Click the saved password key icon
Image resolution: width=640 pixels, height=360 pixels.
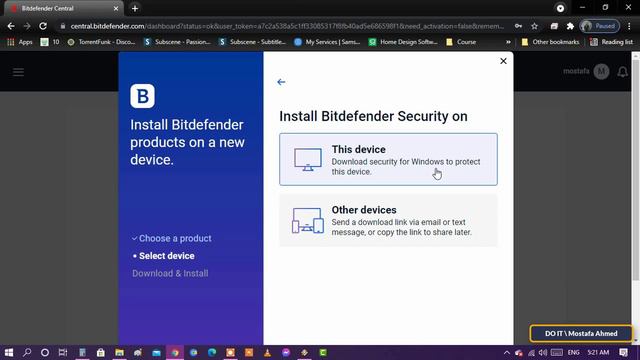coord(518,26)
